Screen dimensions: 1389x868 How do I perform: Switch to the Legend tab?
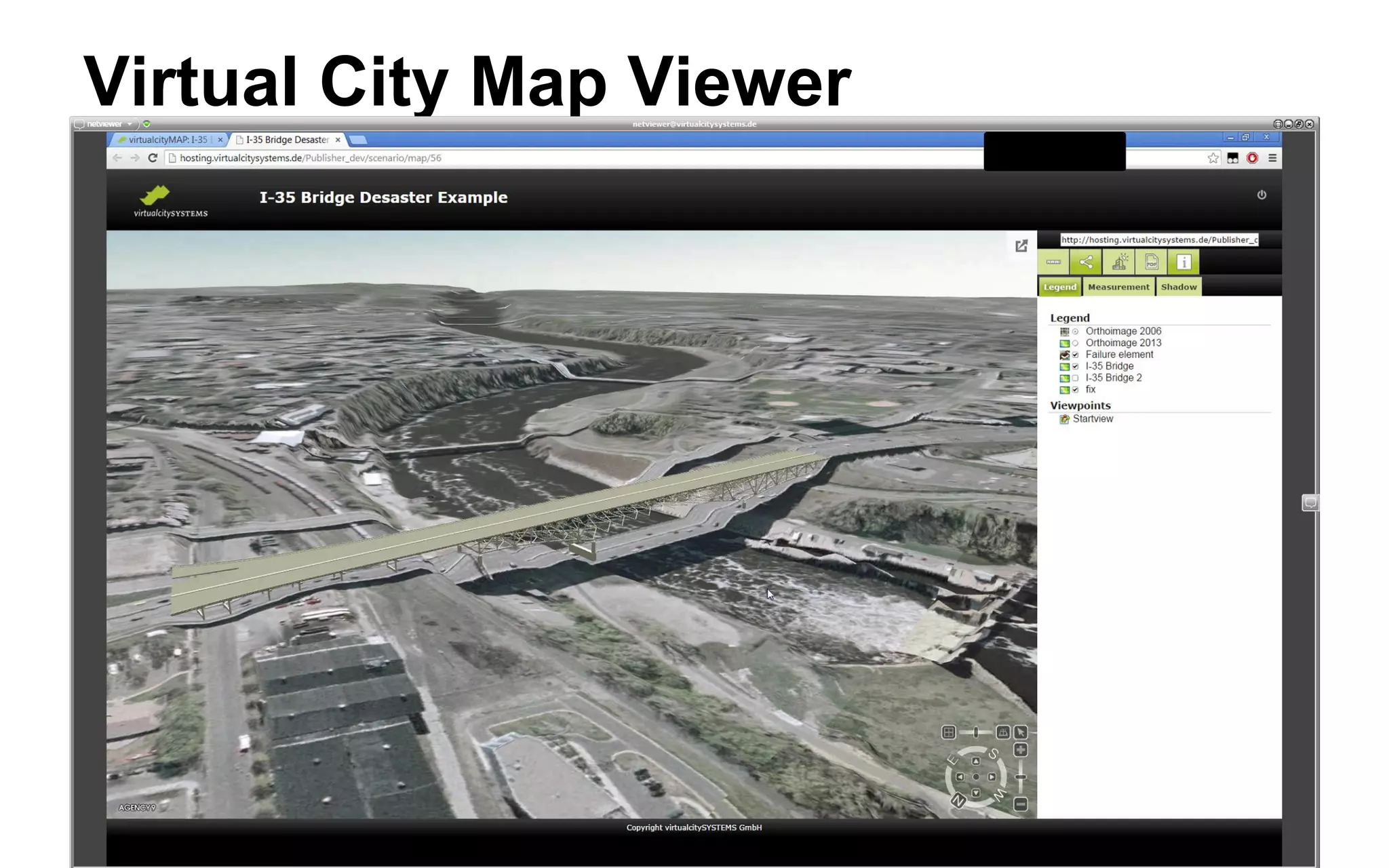[1060, 287]
